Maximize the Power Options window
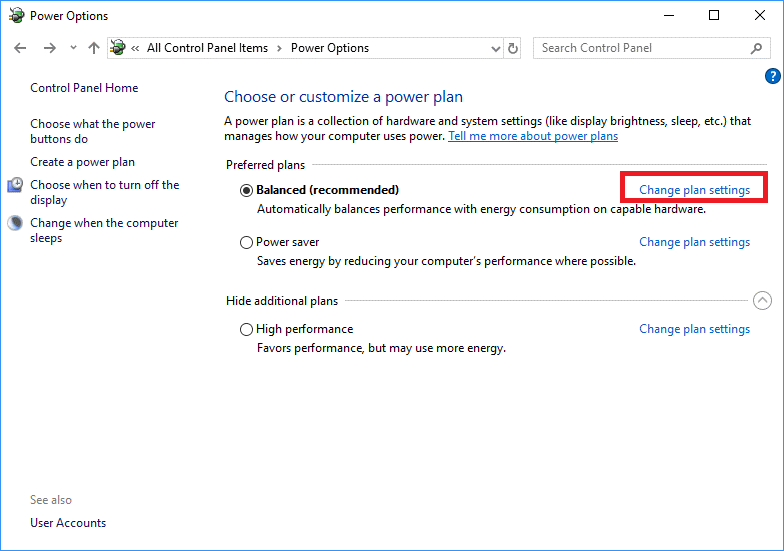784x551 pixels. tap(714, 16)
